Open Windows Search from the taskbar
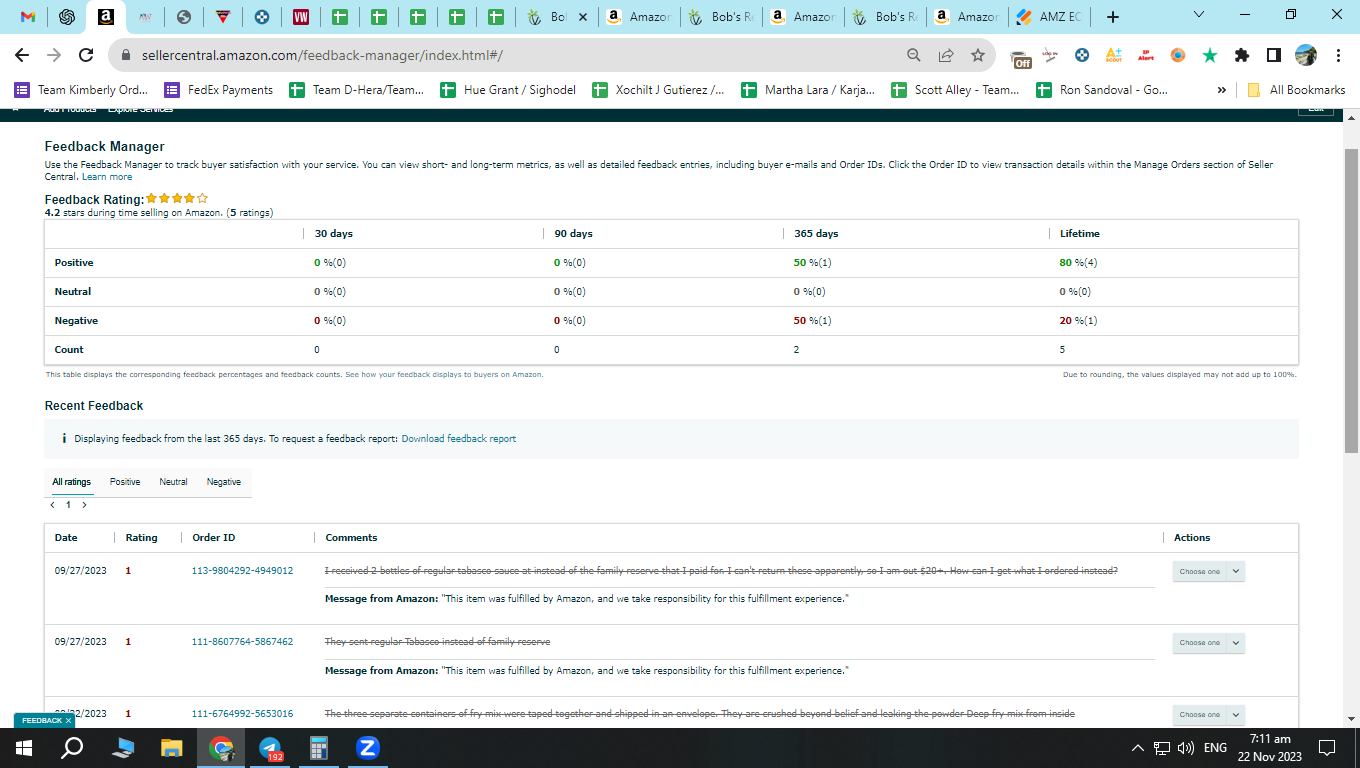This screenshot has width=1360, height=768. [72, 747]
